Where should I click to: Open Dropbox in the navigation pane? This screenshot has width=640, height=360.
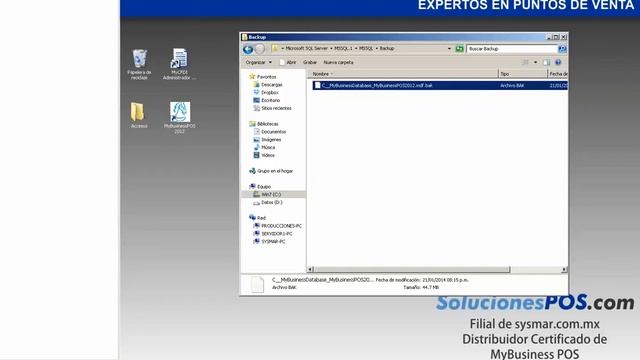pos(269,93)
